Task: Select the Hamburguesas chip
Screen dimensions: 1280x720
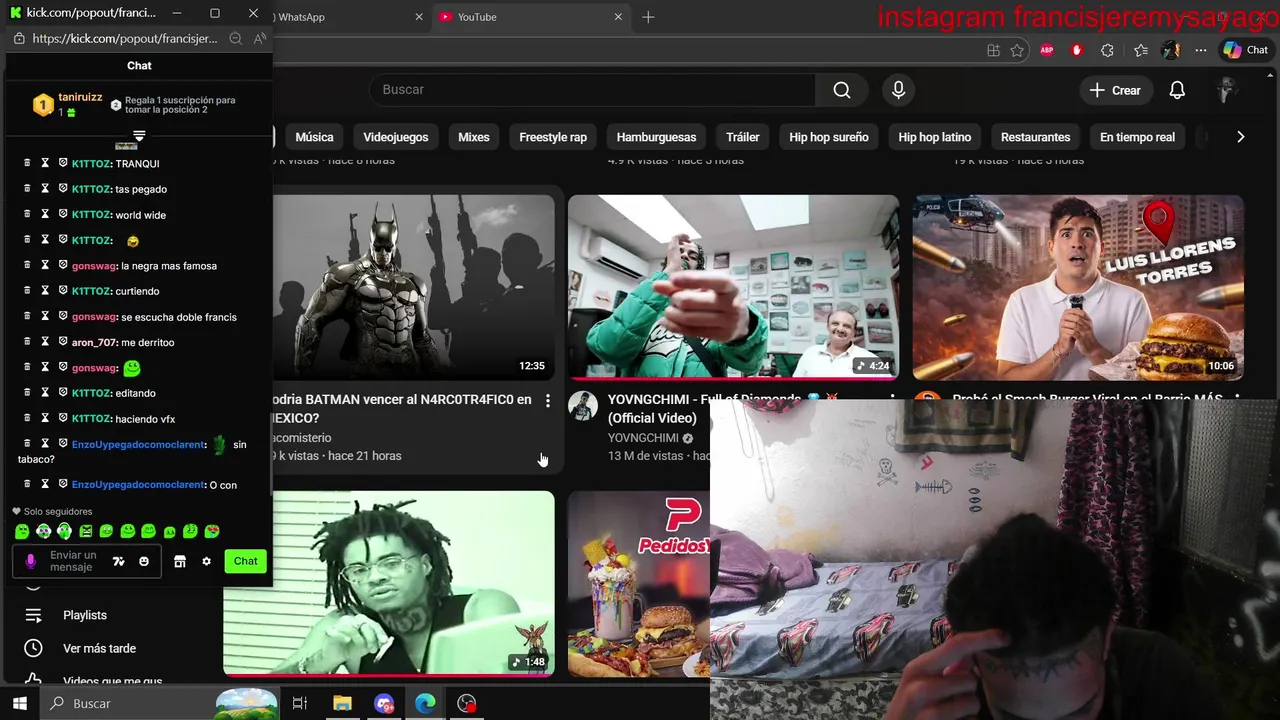Action: click(x=656, y=137)
